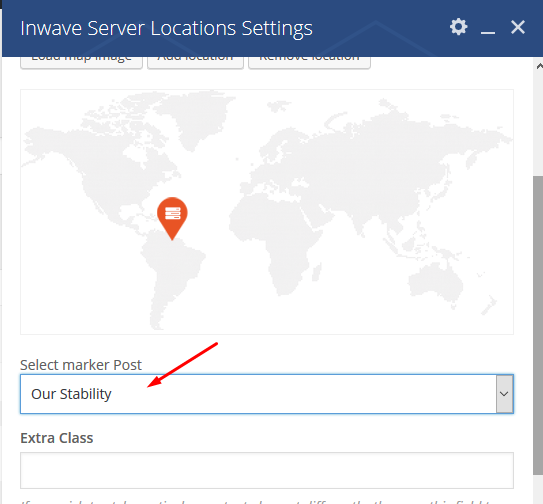
Task: Expand the chevron beside Our Stability
Action: coord(504,394)
